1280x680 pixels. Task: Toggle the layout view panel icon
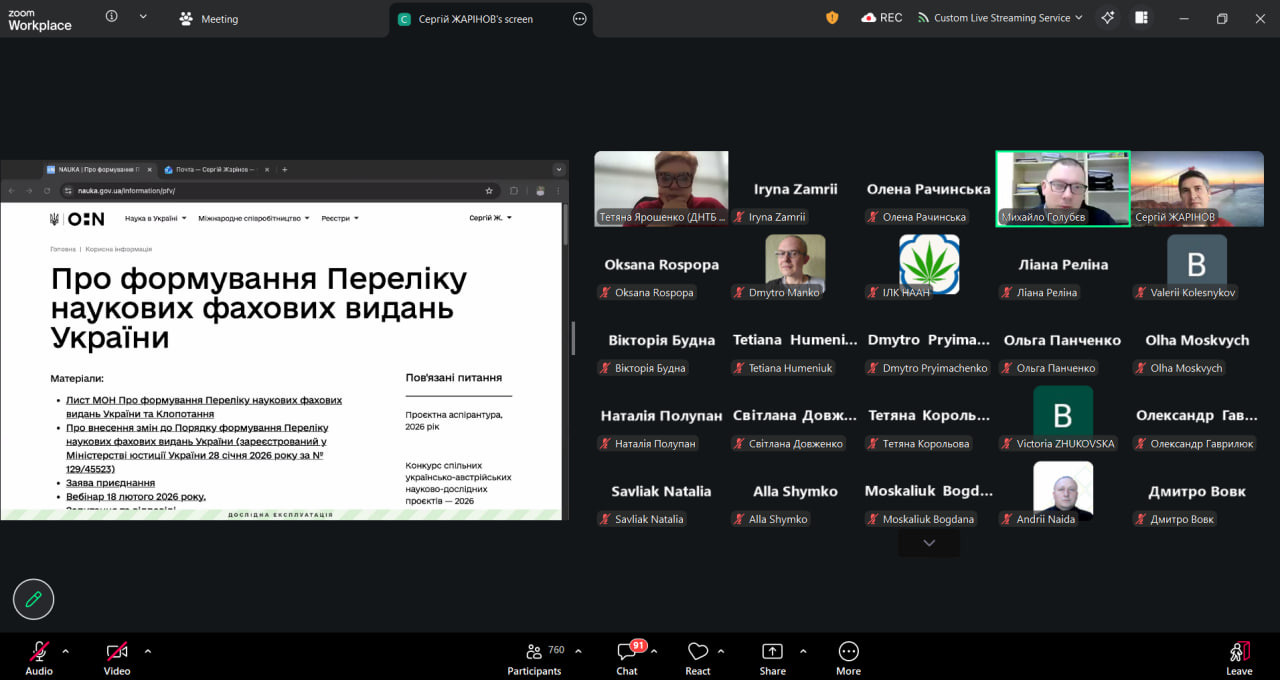[x=1141, y=18]
